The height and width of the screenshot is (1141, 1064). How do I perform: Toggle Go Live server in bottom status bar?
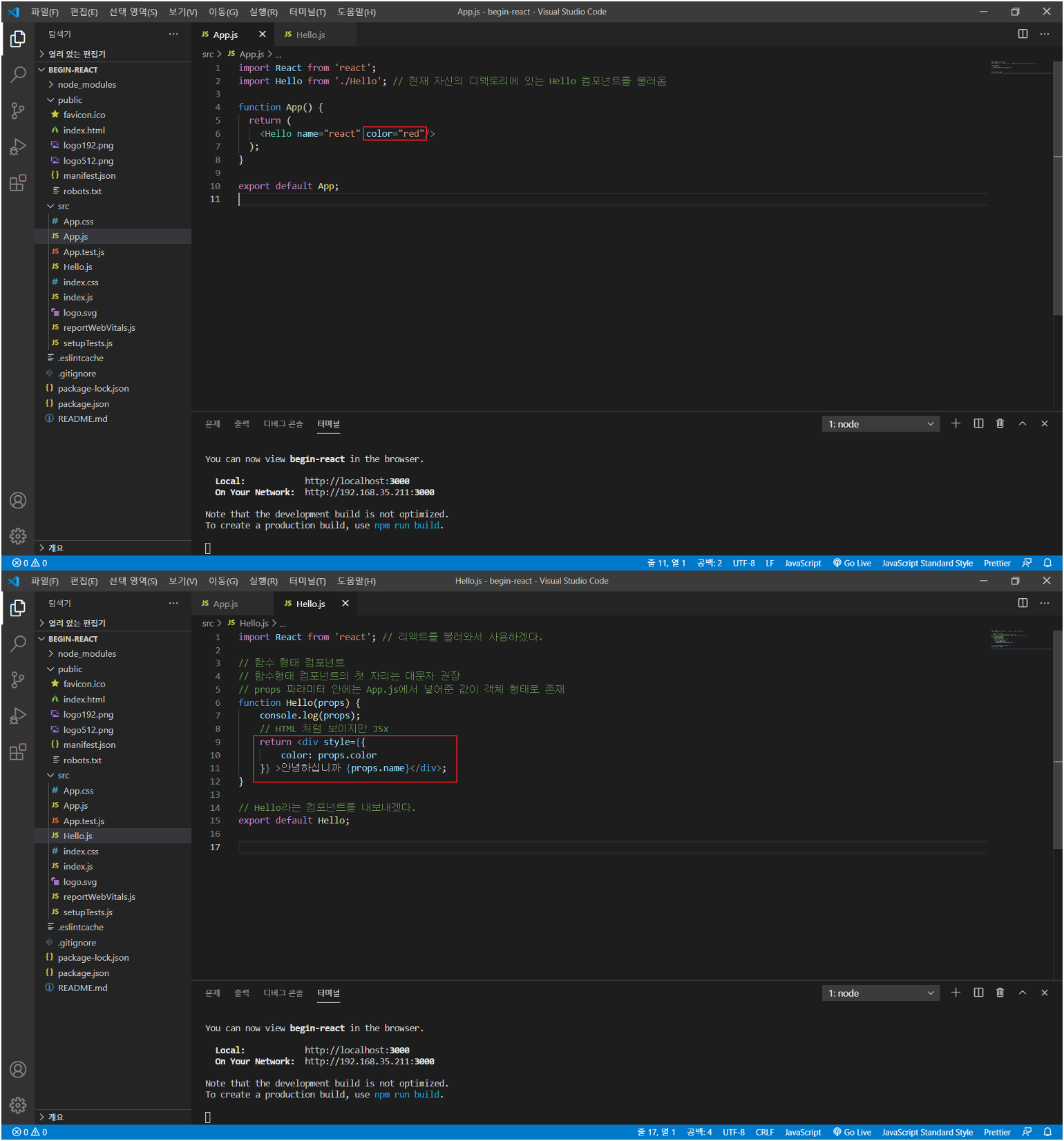coord(853,1132)
